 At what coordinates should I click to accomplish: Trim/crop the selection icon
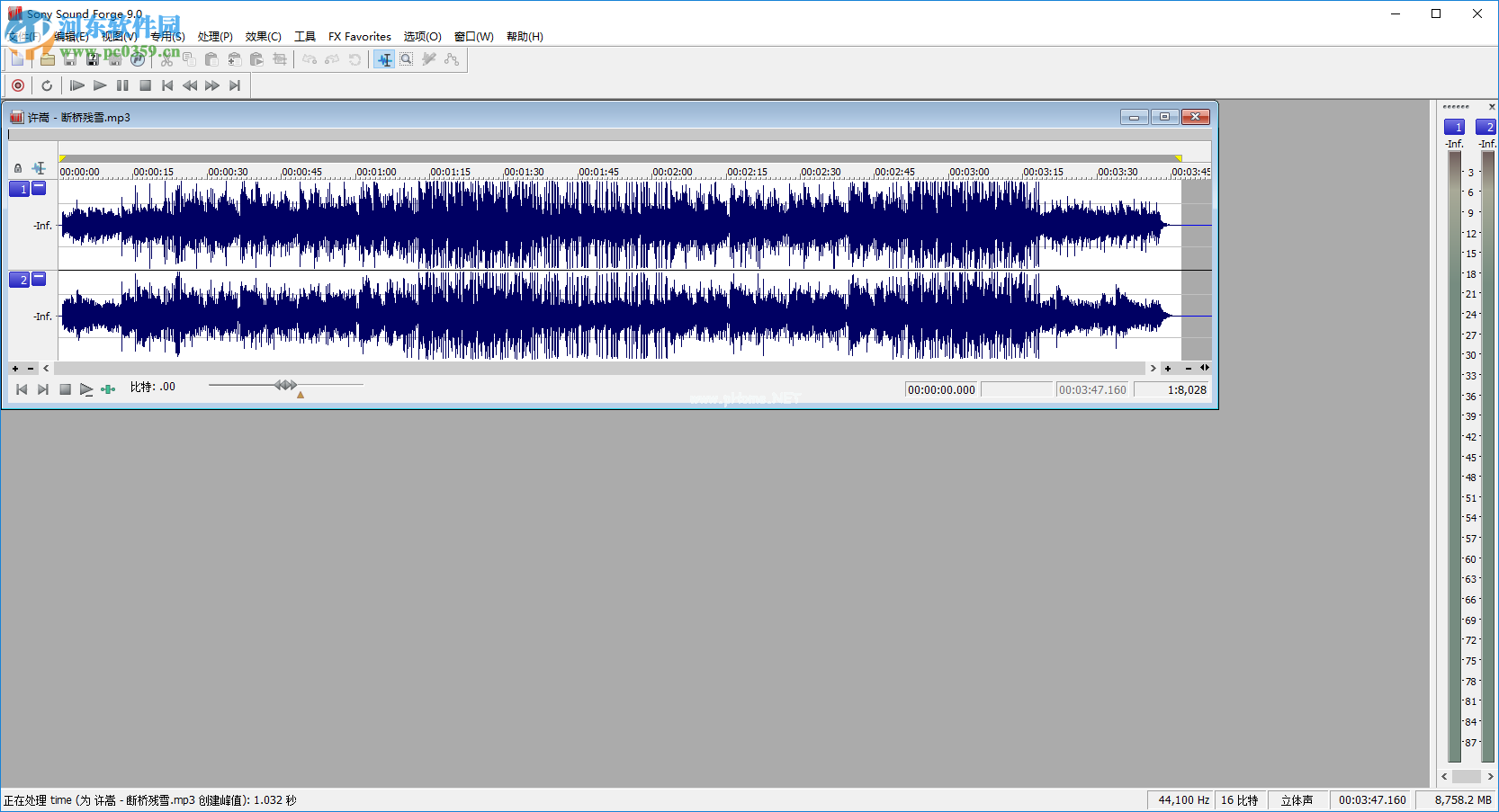click(x=280, y=59)
